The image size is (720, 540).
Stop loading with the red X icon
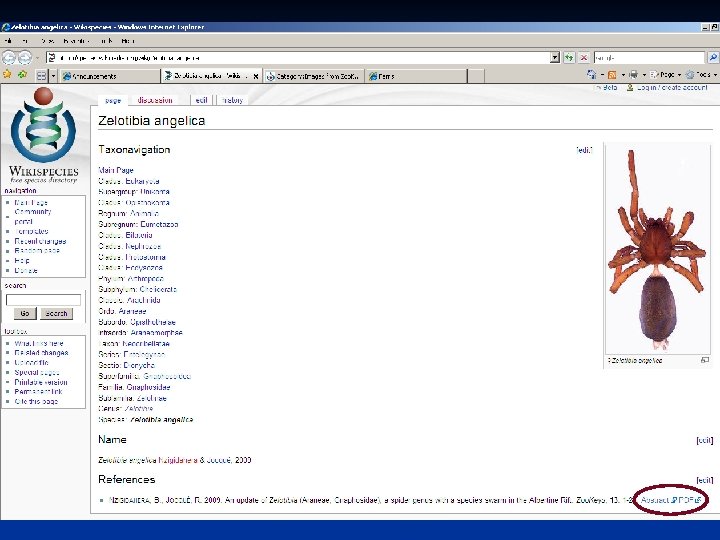point(583,58)
